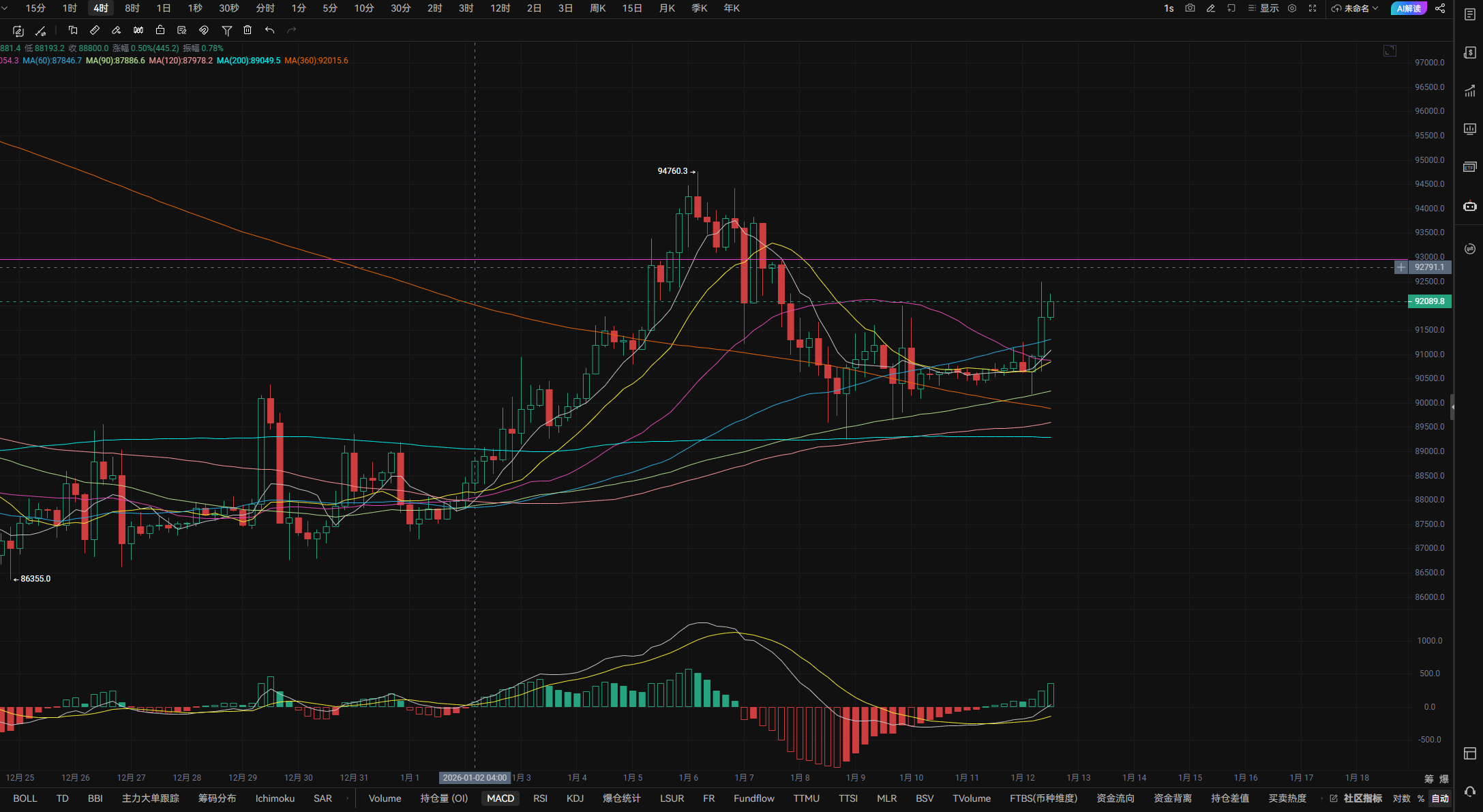Click the undo arrow icon
Viewport: 1483px width, 812px height.
pyautogui.click(x=269, y=30)
